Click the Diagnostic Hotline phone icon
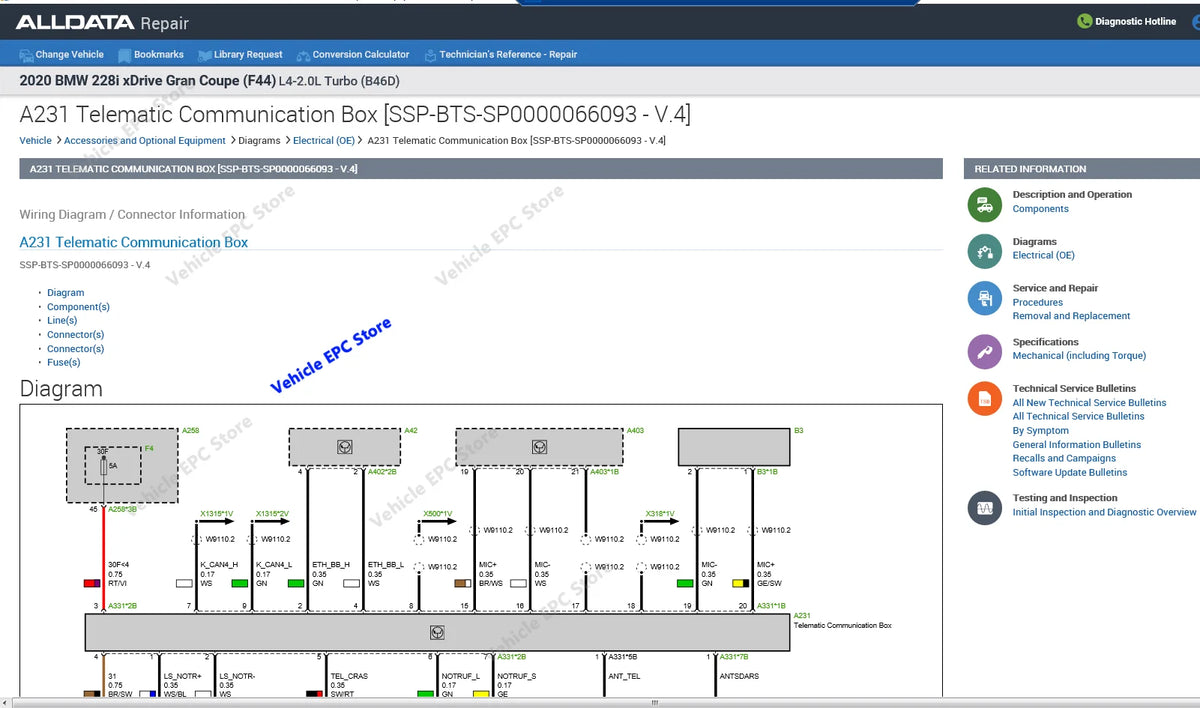The image size is (1200, 708). tap(1084, 21)
